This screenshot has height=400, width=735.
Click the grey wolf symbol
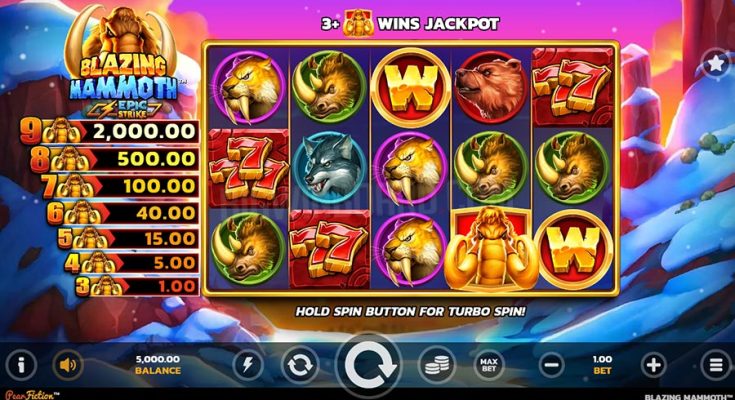click(x=328, y=168)
